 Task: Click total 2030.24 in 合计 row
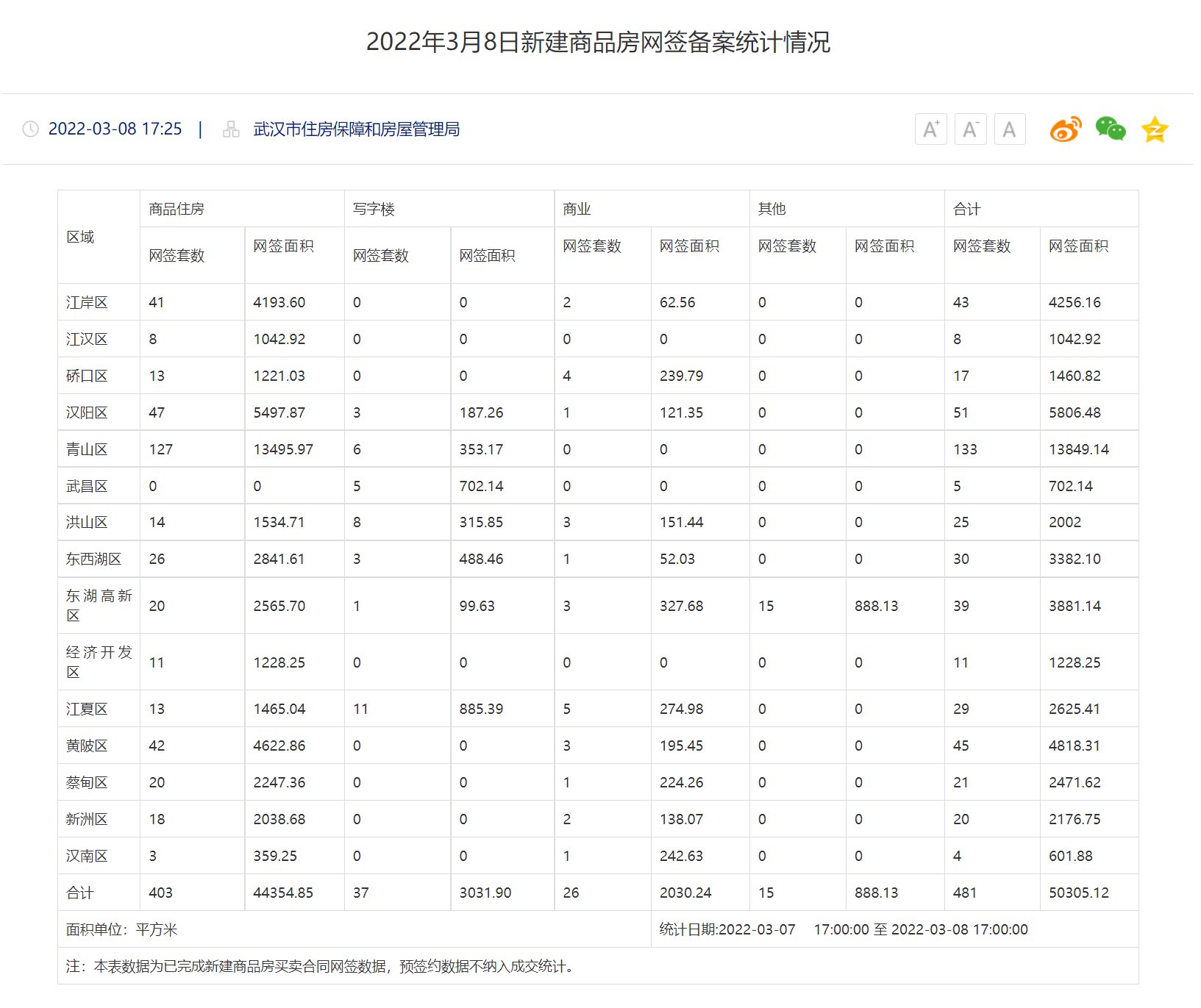point(685,893)
